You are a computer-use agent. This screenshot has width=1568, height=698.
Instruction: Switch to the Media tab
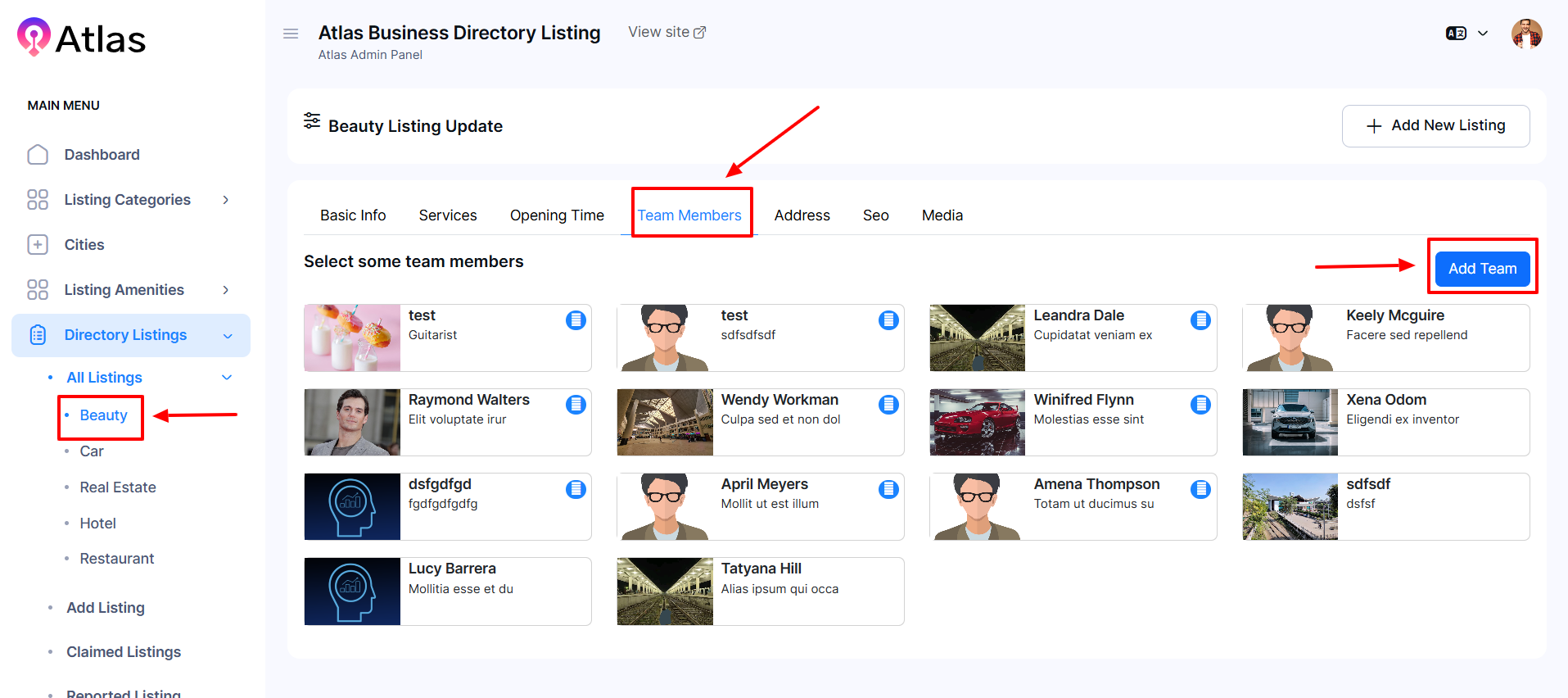942,215
